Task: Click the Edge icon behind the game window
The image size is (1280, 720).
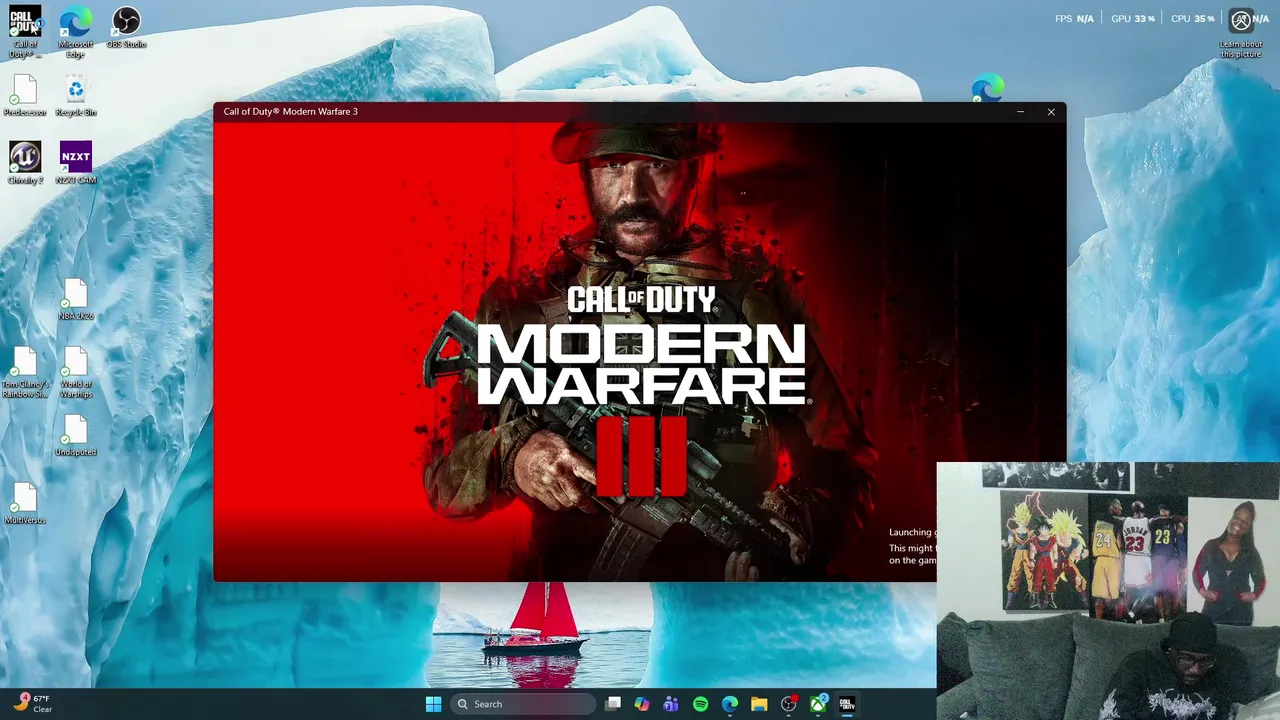Action: click(x=987, y=89)
